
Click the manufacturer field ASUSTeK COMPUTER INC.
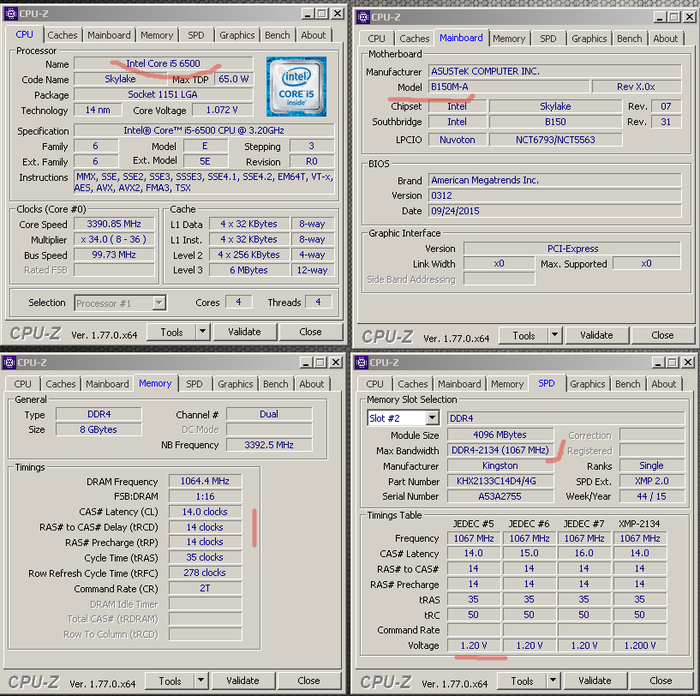point(555,71)
